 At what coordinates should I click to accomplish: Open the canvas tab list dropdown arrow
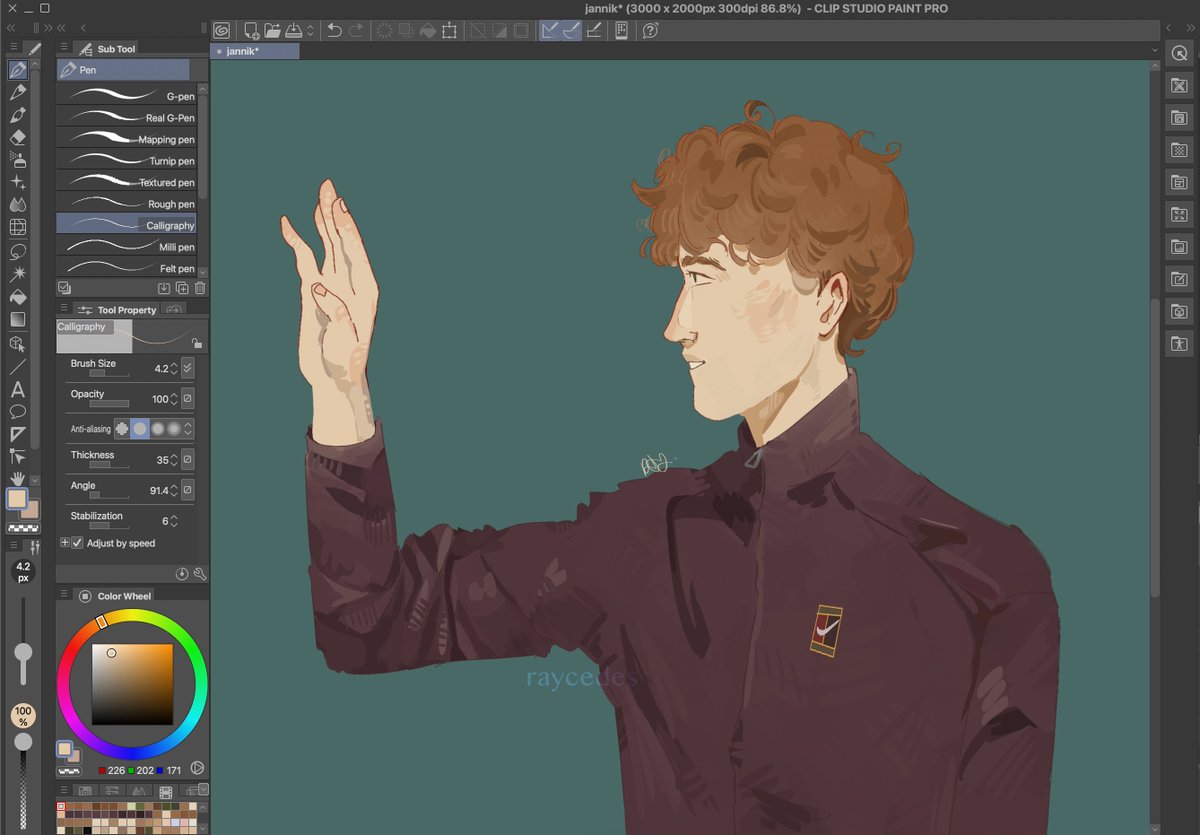(x=1155, y=48)
